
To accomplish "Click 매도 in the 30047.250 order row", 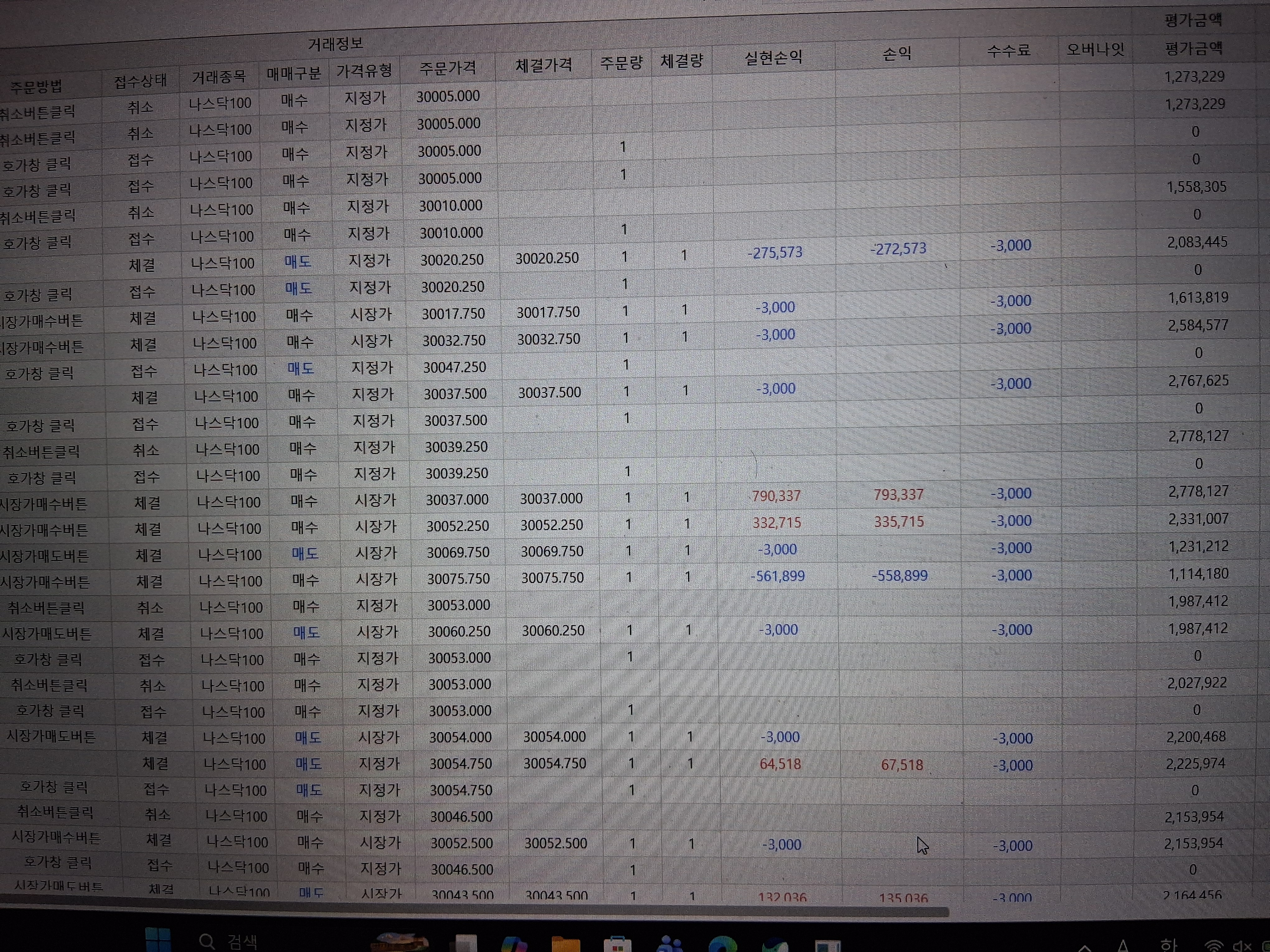I will point(301,368).
